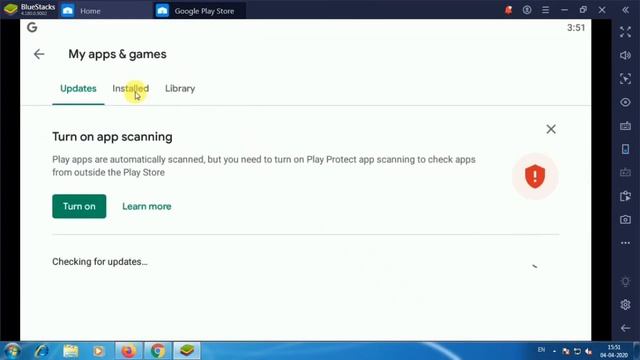
Task: Open the BlueStacks hamburger menu
Action: pos(545,10)
